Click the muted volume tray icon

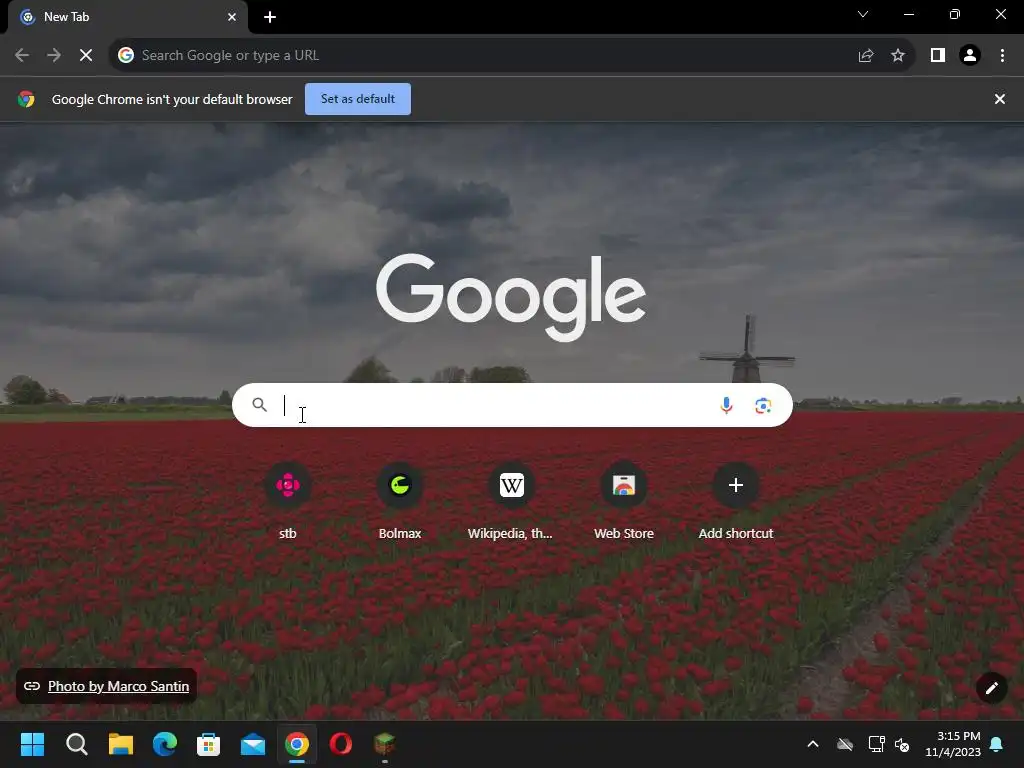pos(902,744)
